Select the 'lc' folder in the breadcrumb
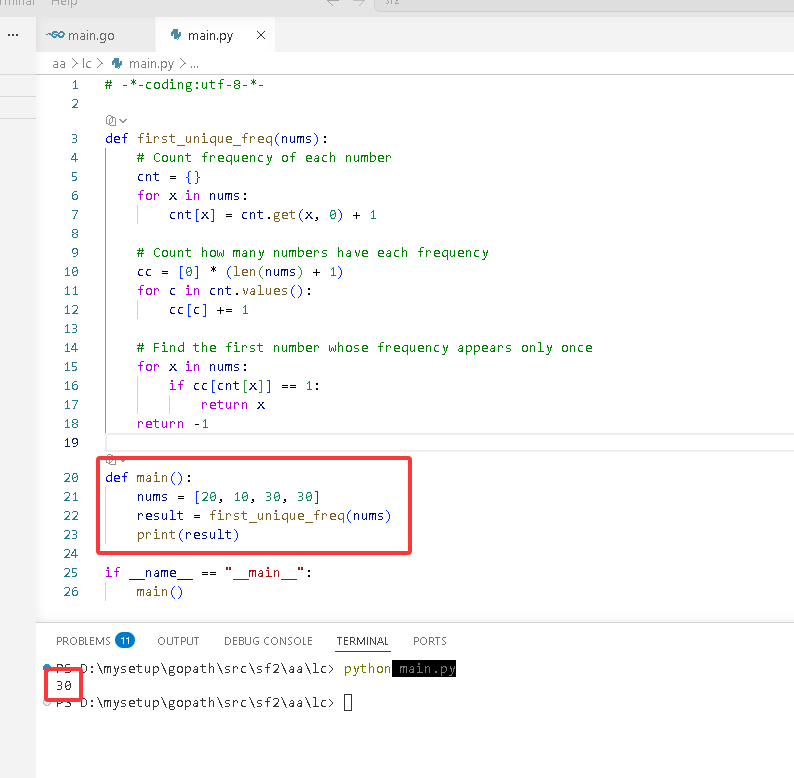794x778 pixels. pyautogui.click(x=87, y=64)
